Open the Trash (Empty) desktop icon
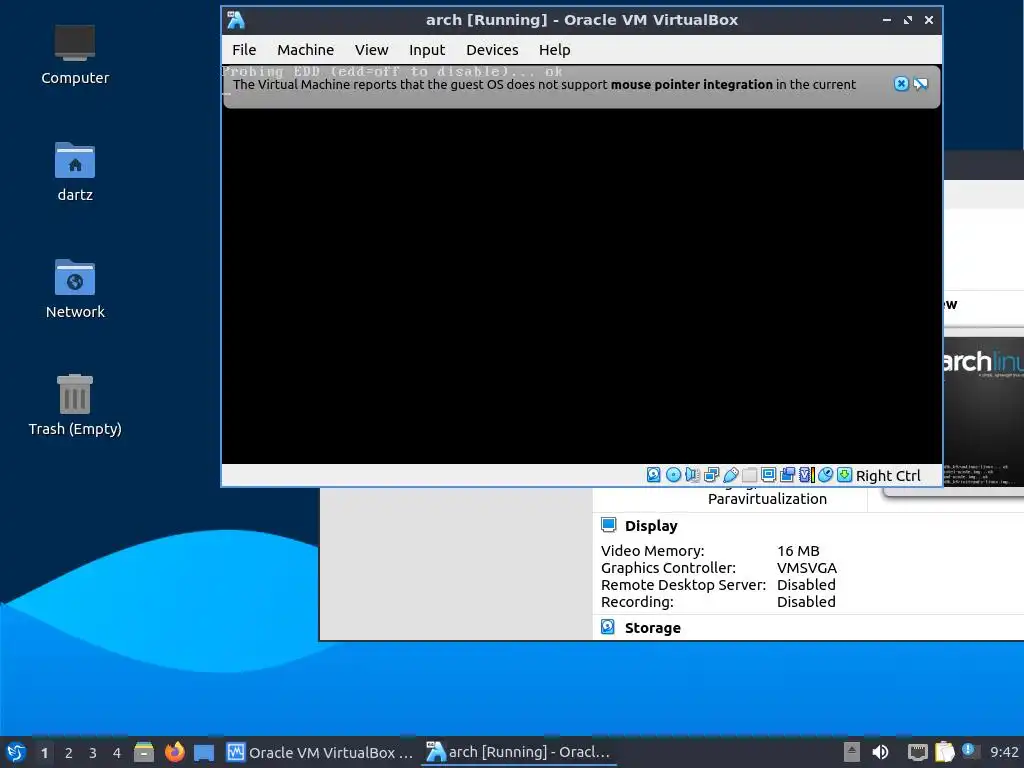Viewport: 1024px width, 768px height. 74,405
